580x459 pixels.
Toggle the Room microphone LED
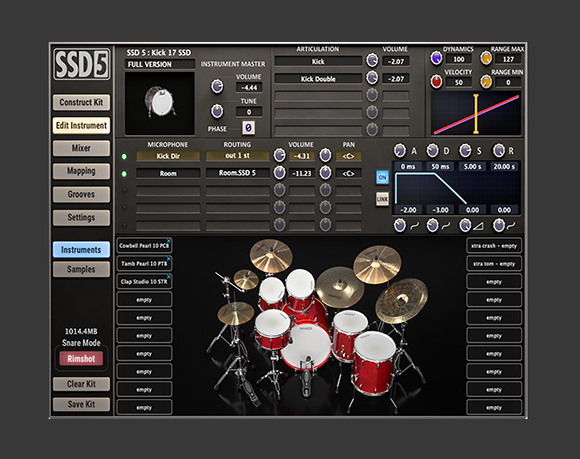pos(124,174)
